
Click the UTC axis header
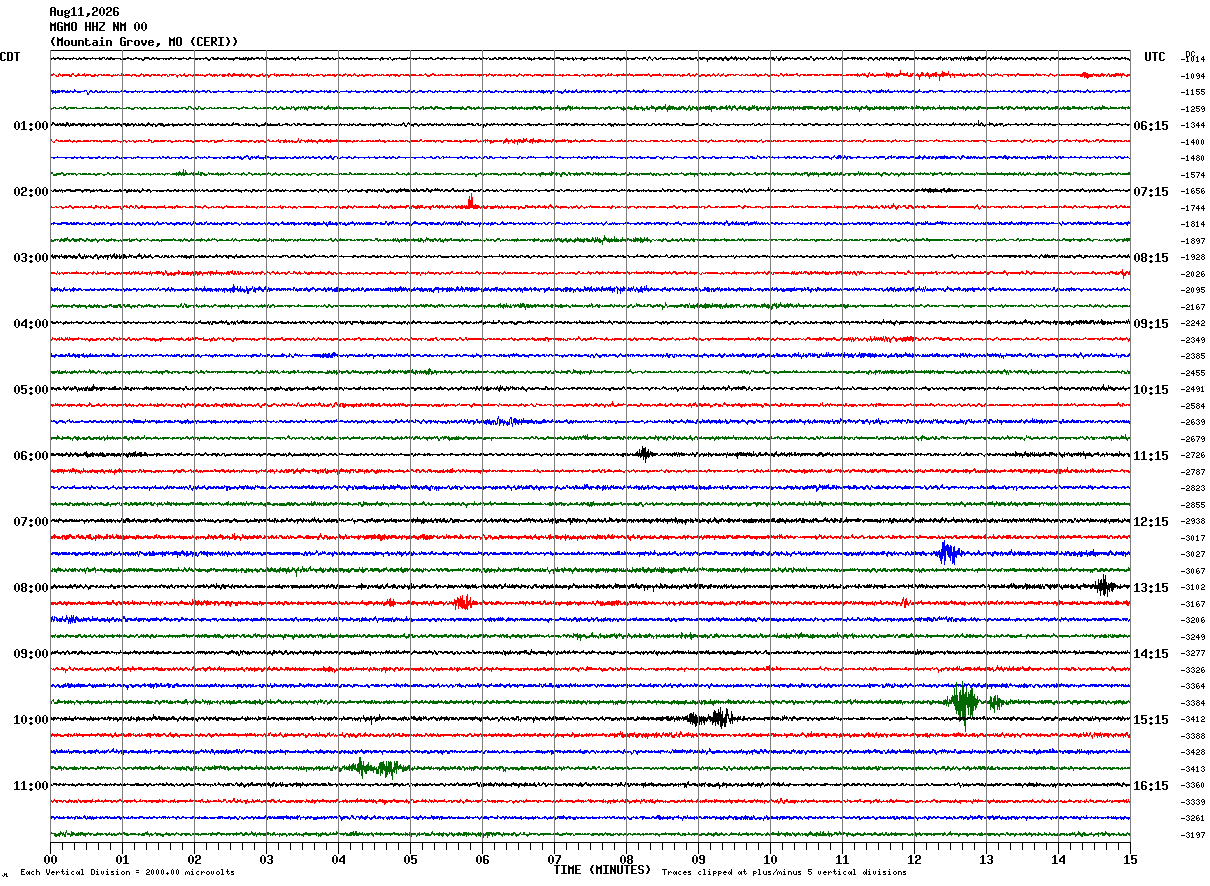coord(1155,57)
